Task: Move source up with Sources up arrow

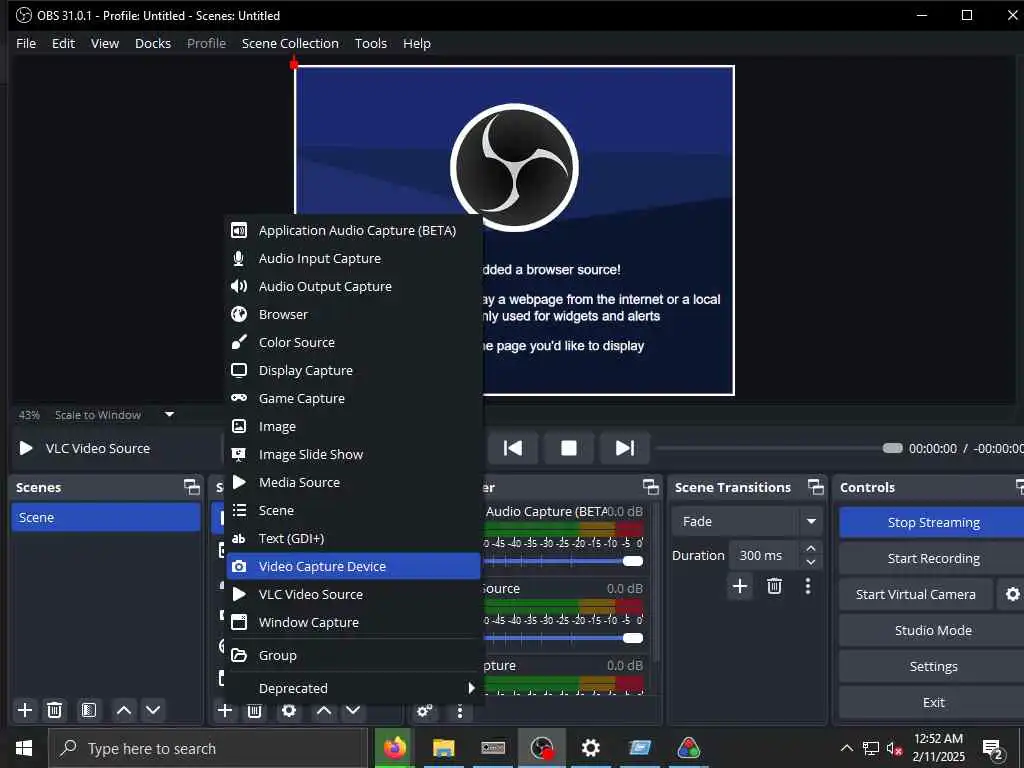Action: (x=324, y=711)
